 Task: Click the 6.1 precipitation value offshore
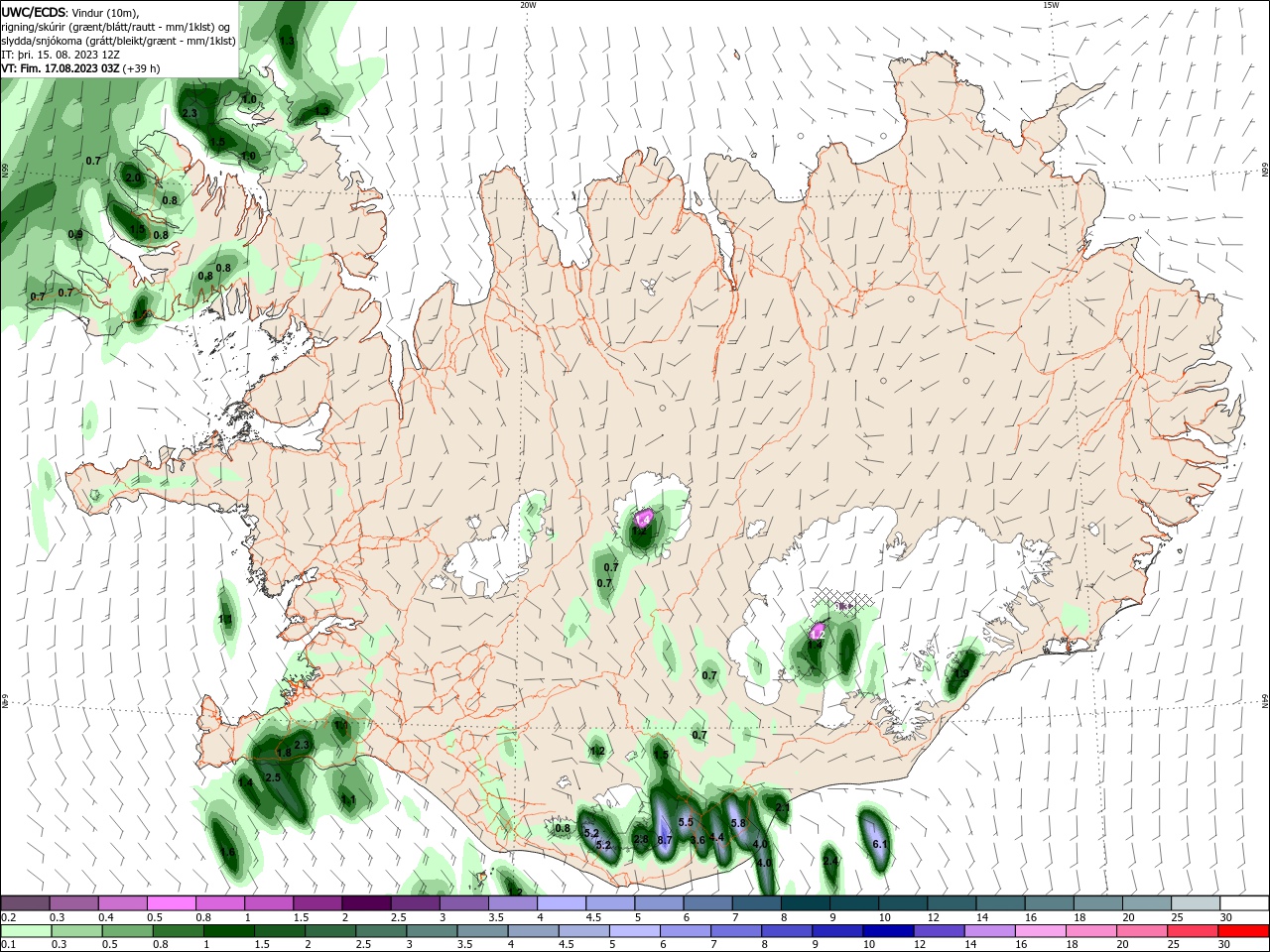coord(879,844)
